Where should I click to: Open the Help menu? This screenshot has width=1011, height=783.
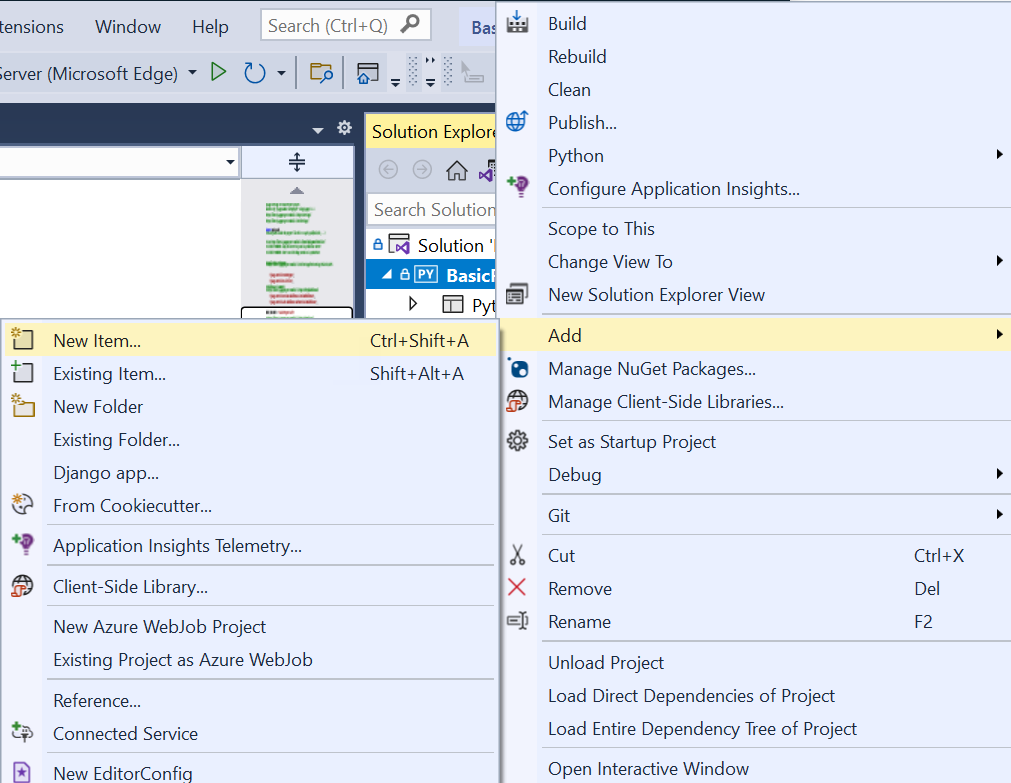pos(210,26)
